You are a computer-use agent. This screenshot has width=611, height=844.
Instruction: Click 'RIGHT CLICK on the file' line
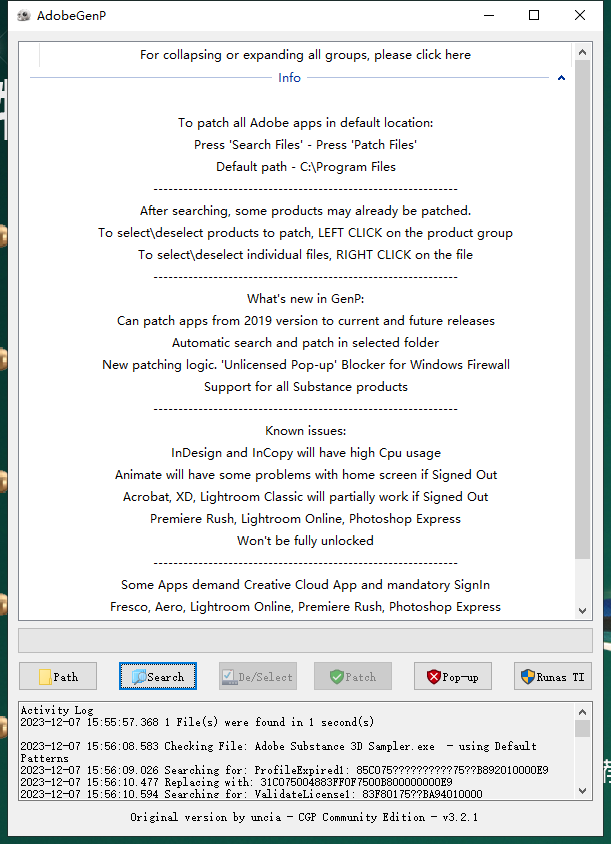(305, 255)
